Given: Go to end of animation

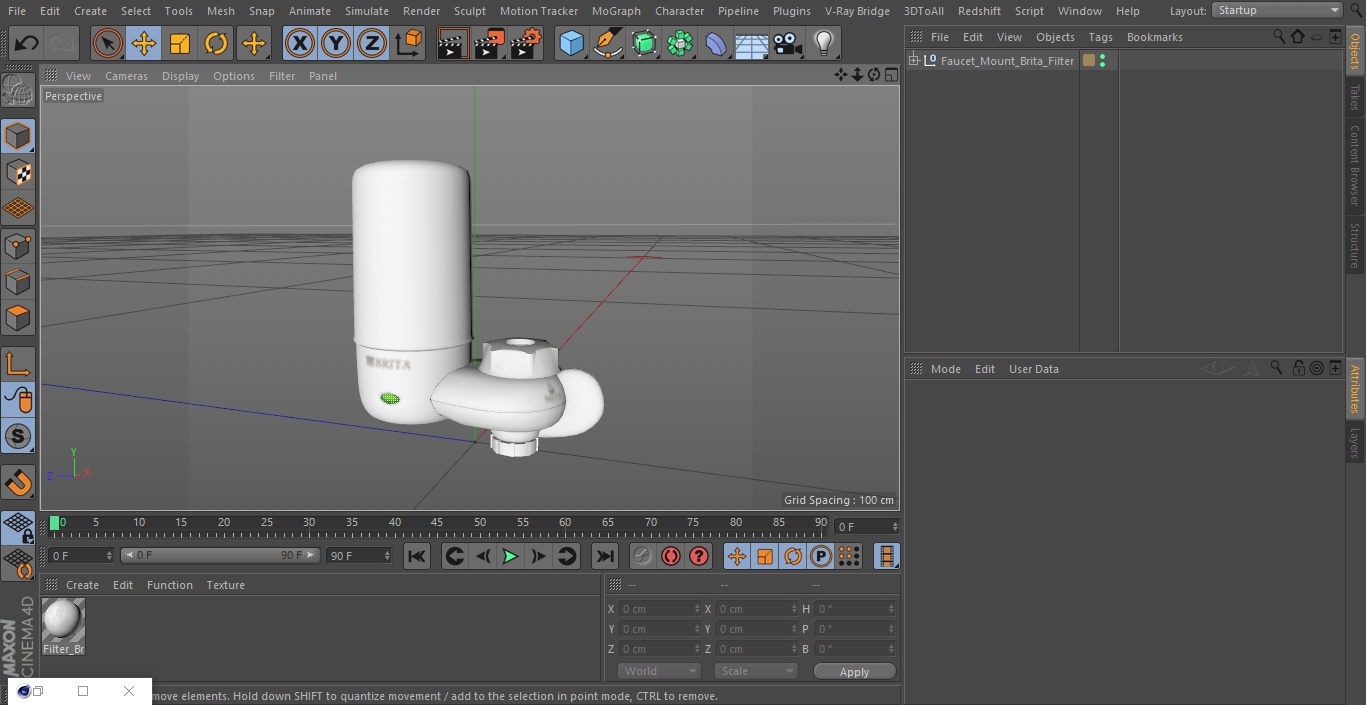Looking at the screenshot, I should click(604, 556).
